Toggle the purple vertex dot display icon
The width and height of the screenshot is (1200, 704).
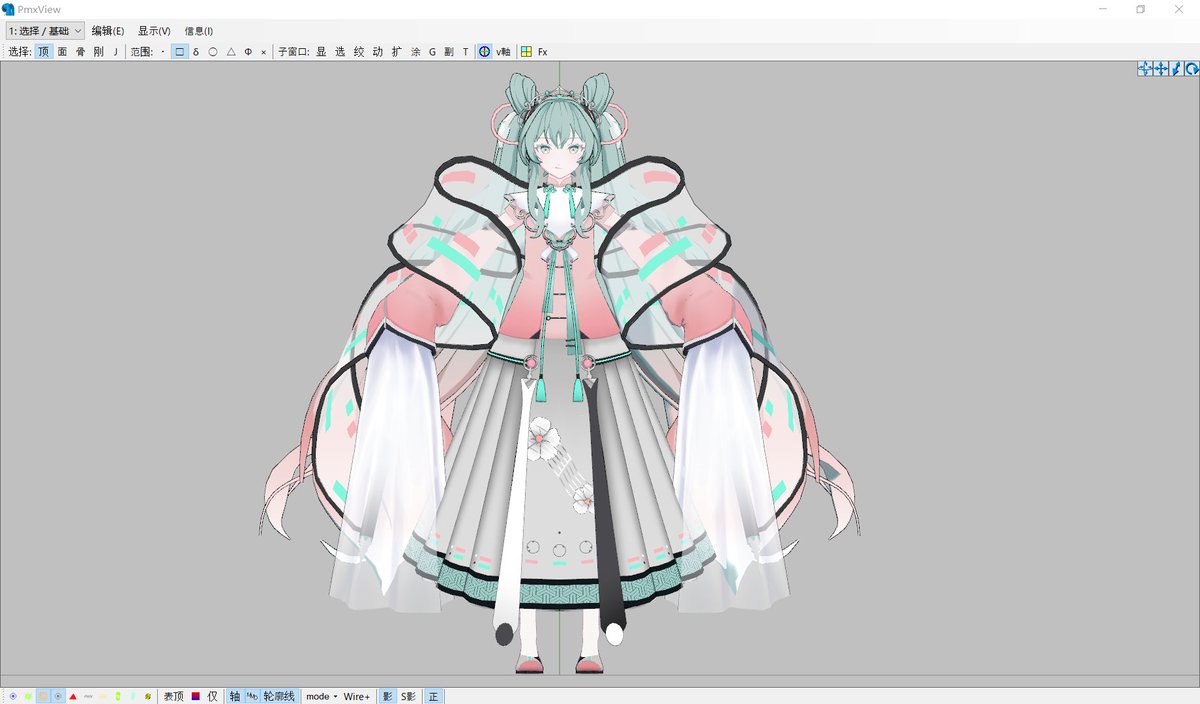click(x=13, y=696)
